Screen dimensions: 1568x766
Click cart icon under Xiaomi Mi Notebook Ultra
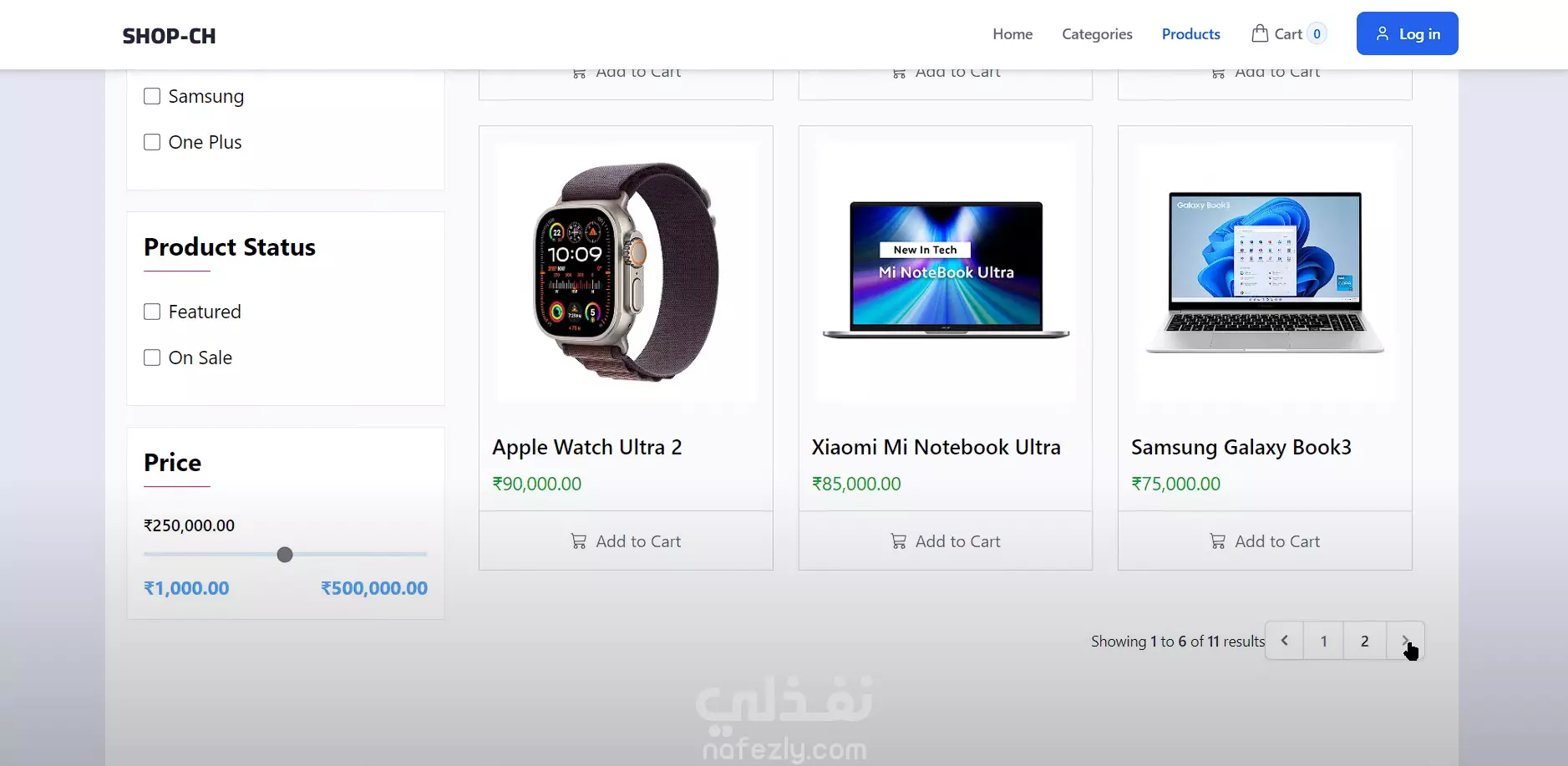tap(898, 541)
